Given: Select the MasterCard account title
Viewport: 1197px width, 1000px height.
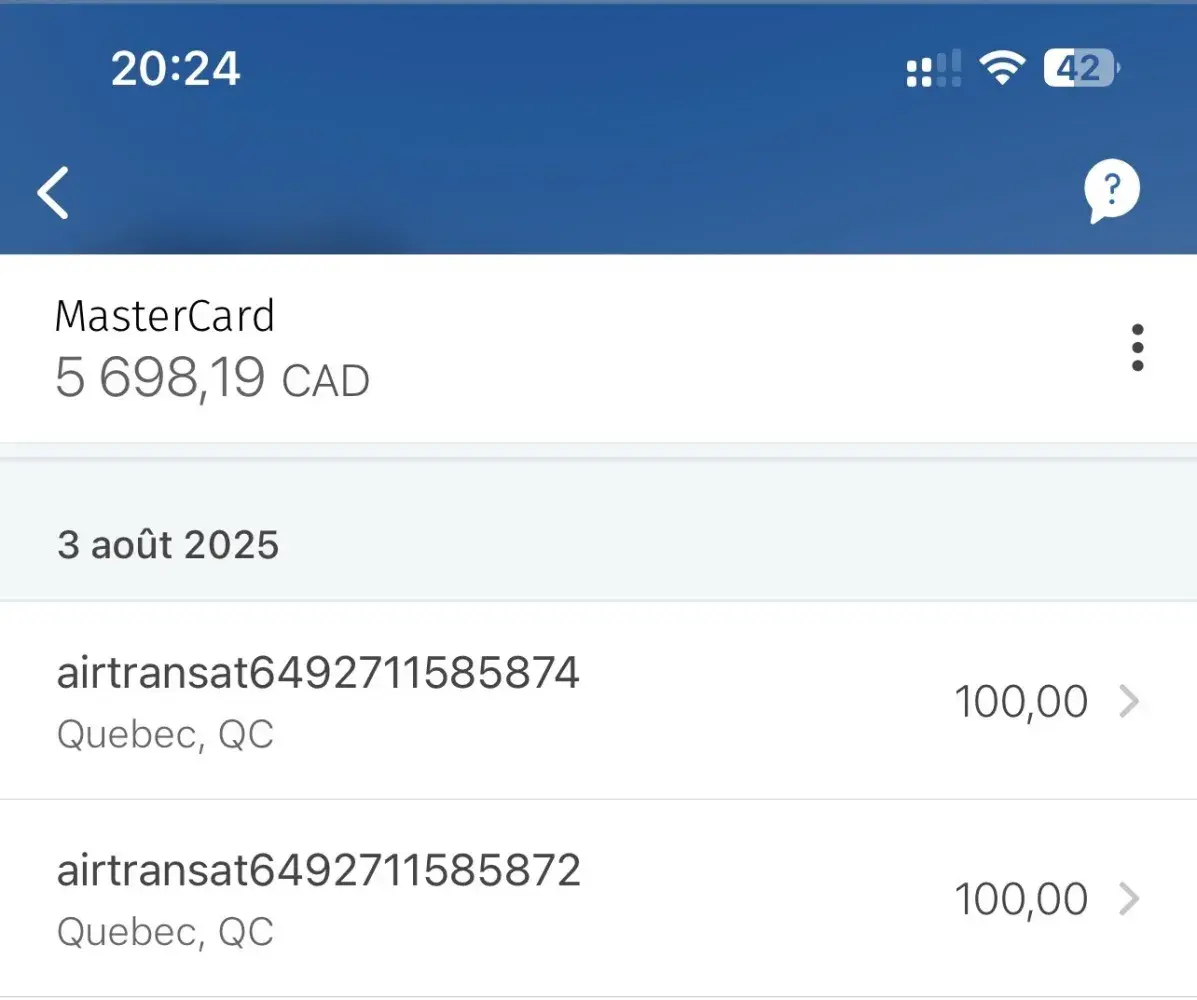Looking at the screenshot, I should (165, 316).
